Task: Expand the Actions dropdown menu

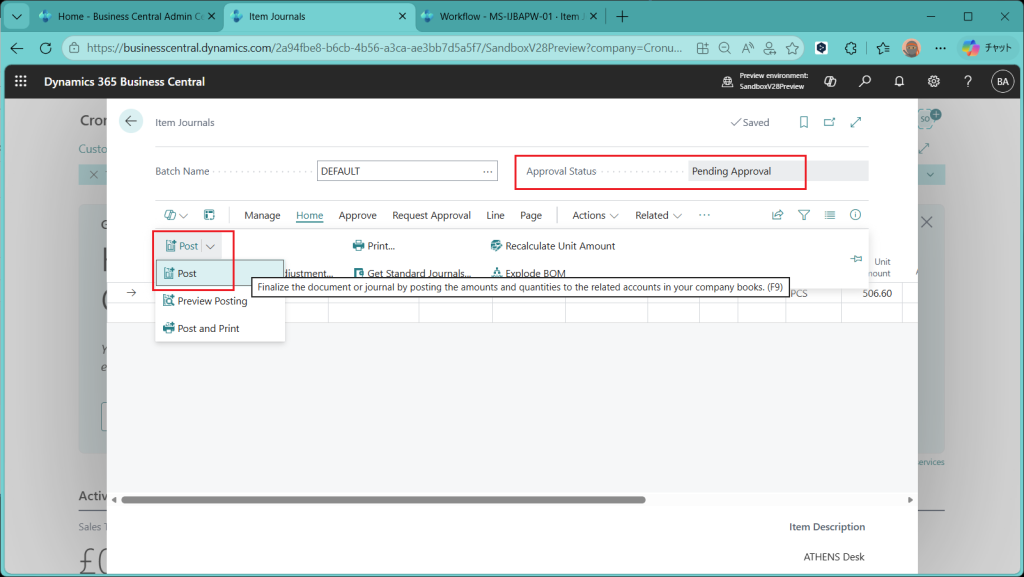Action: [x=595, y=215]
